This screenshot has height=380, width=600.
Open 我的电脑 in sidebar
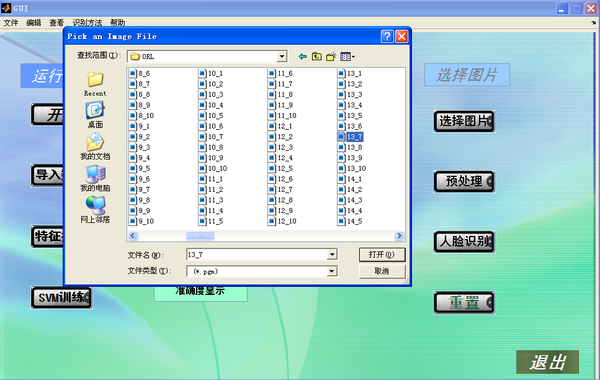[95, 178]
